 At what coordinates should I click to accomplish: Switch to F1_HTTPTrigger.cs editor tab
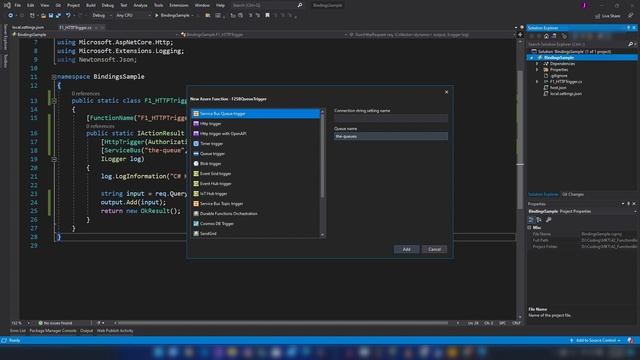(x=76, y=27)
